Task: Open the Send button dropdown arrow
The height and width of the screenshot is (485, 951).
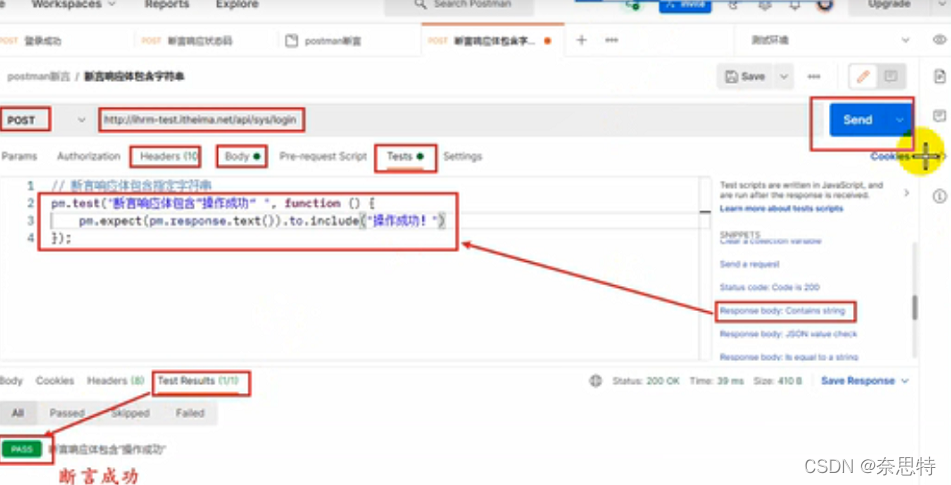Action: (899, 120)
